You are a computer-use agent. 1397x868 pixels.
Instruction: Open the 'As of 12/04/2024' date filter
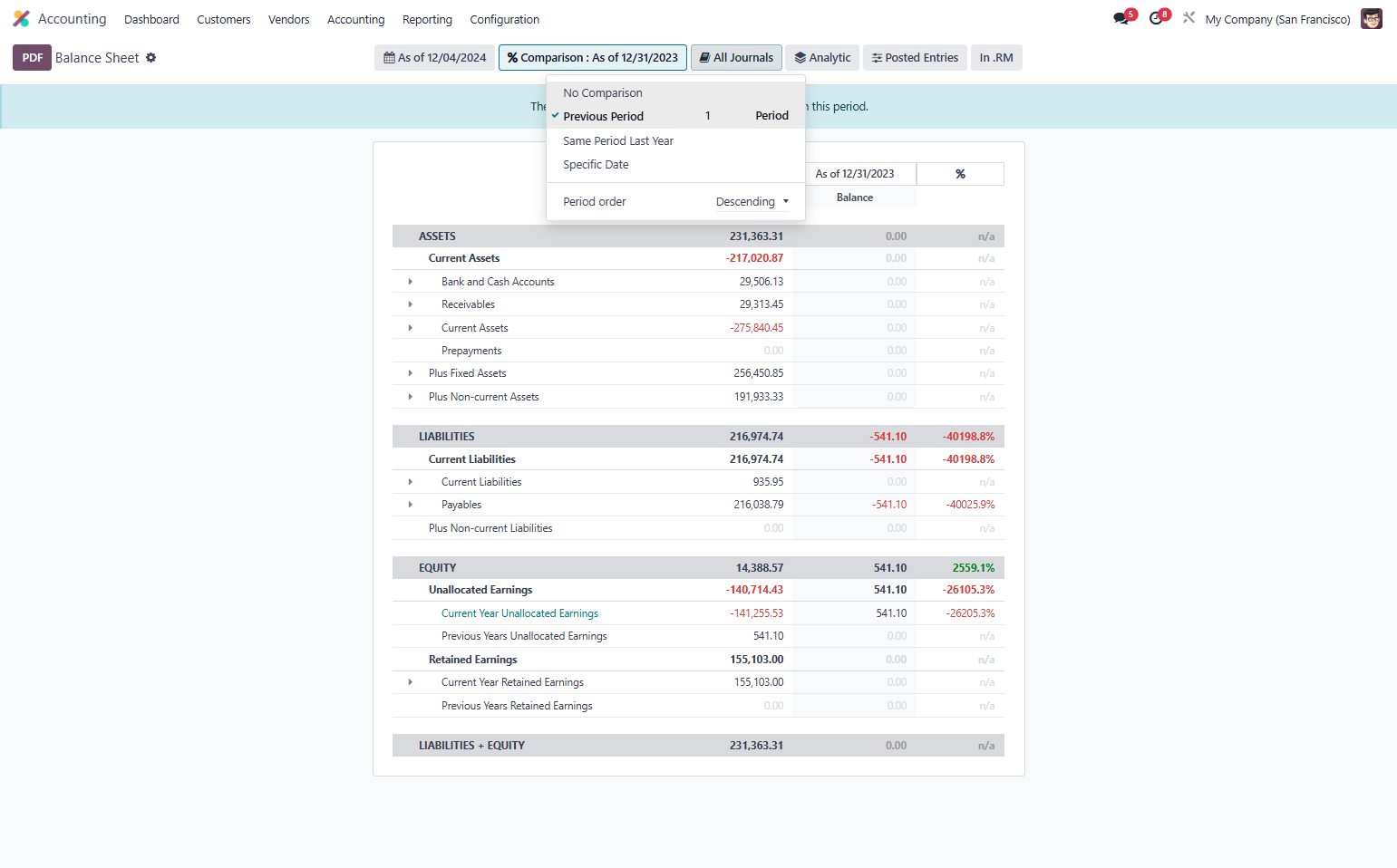pyautogui.click(x=435, y=58)
